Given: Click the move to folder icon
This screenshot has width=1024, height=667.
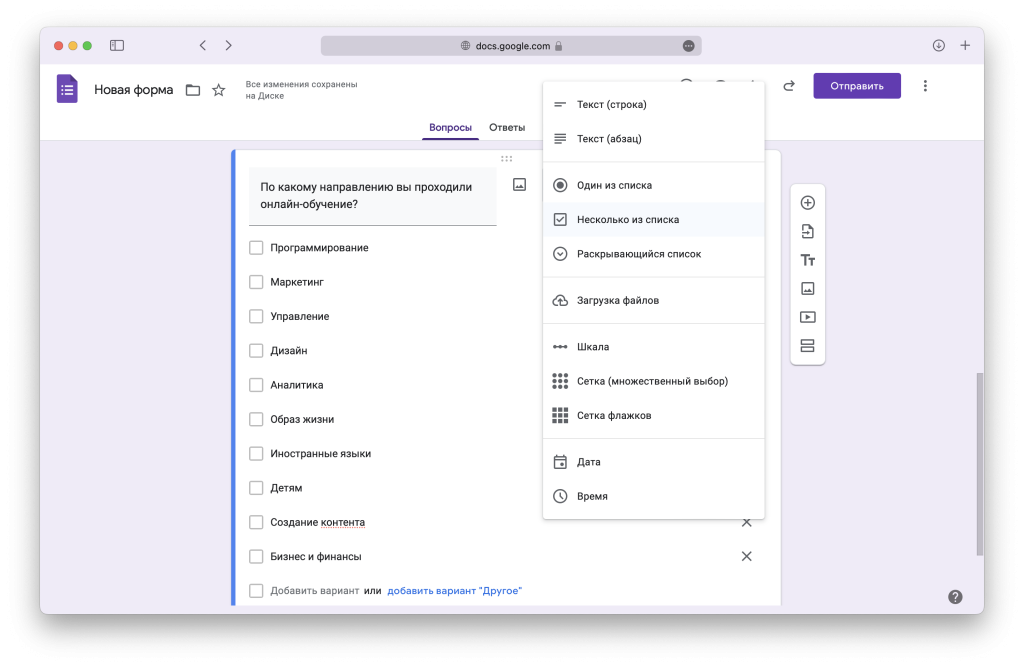Looking at the screenshot, I should point(193,90).
